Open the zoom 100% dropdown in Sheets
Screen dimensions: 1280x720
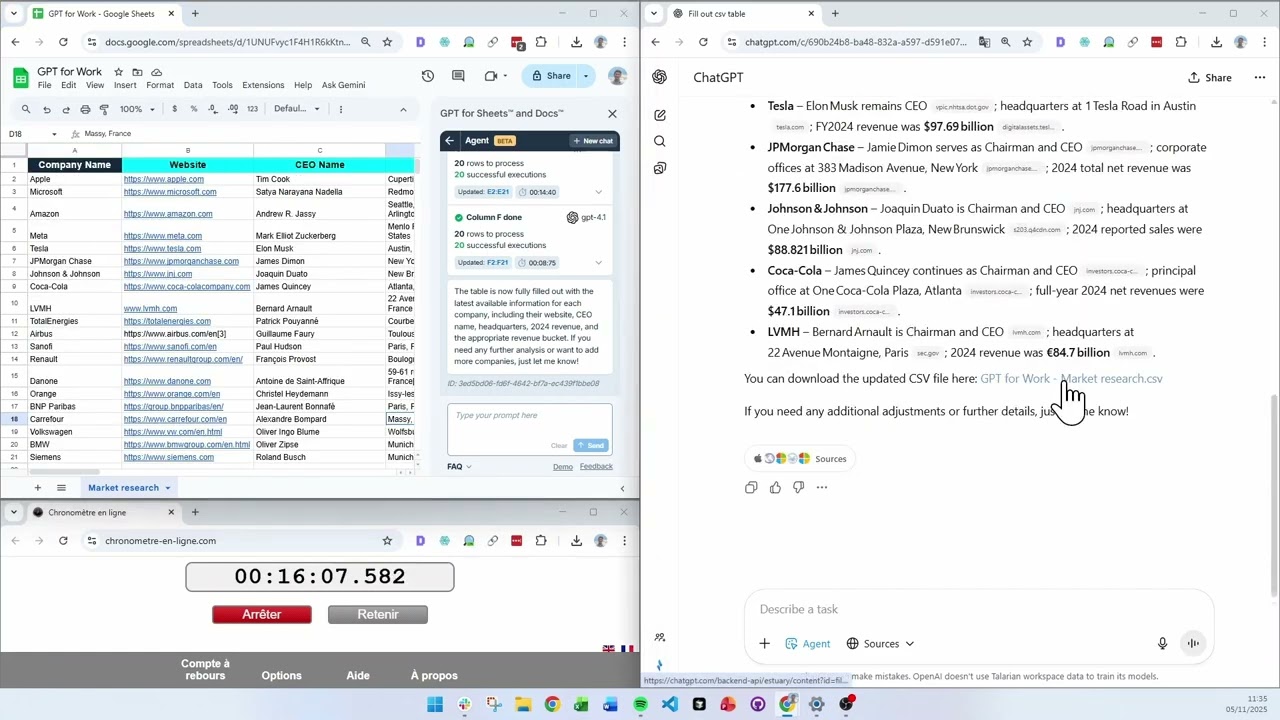tap(137, 109)
